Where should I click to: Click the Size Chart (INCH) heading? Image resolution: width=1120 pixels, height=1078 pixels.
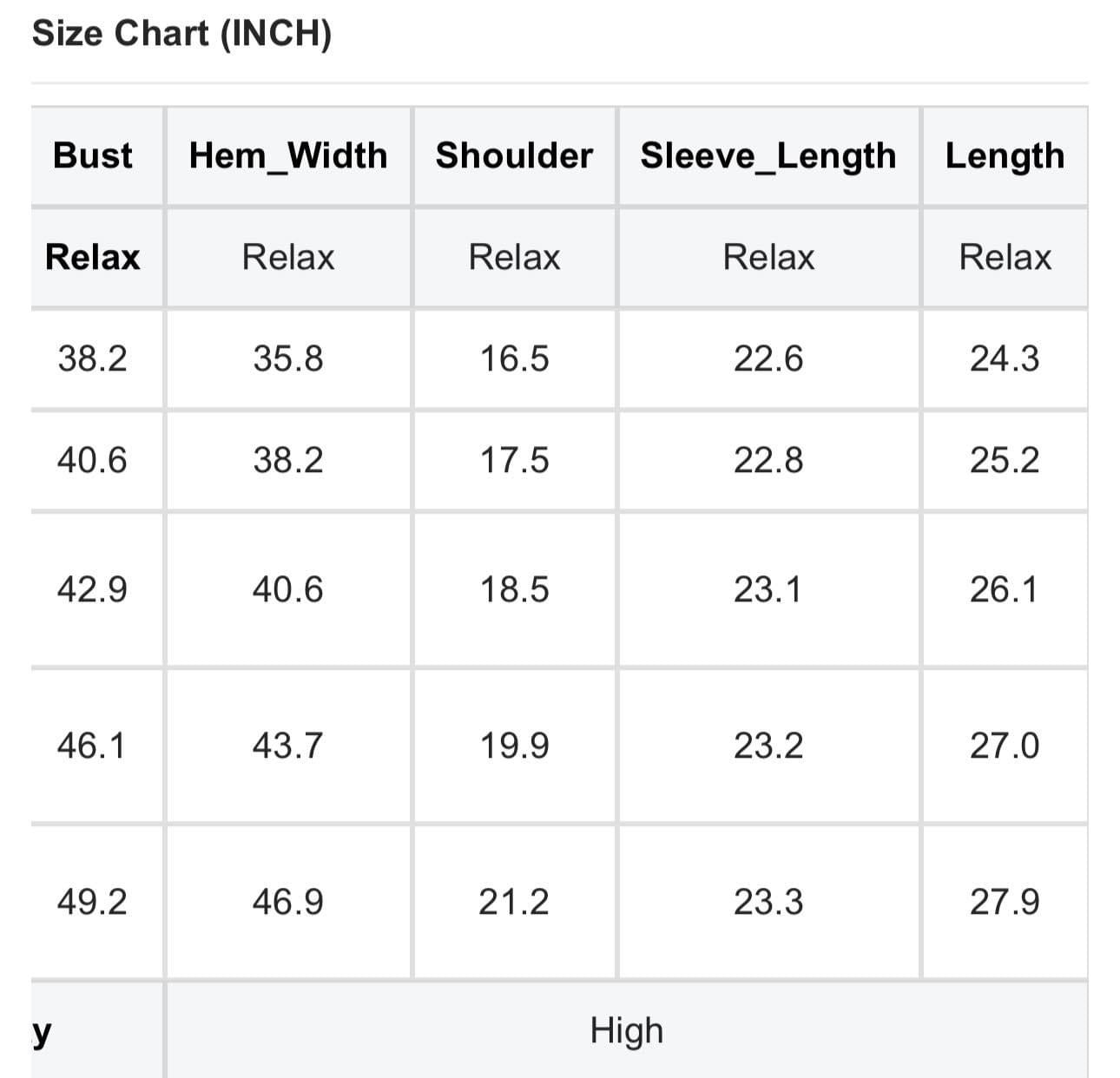[x=181, y=34]
